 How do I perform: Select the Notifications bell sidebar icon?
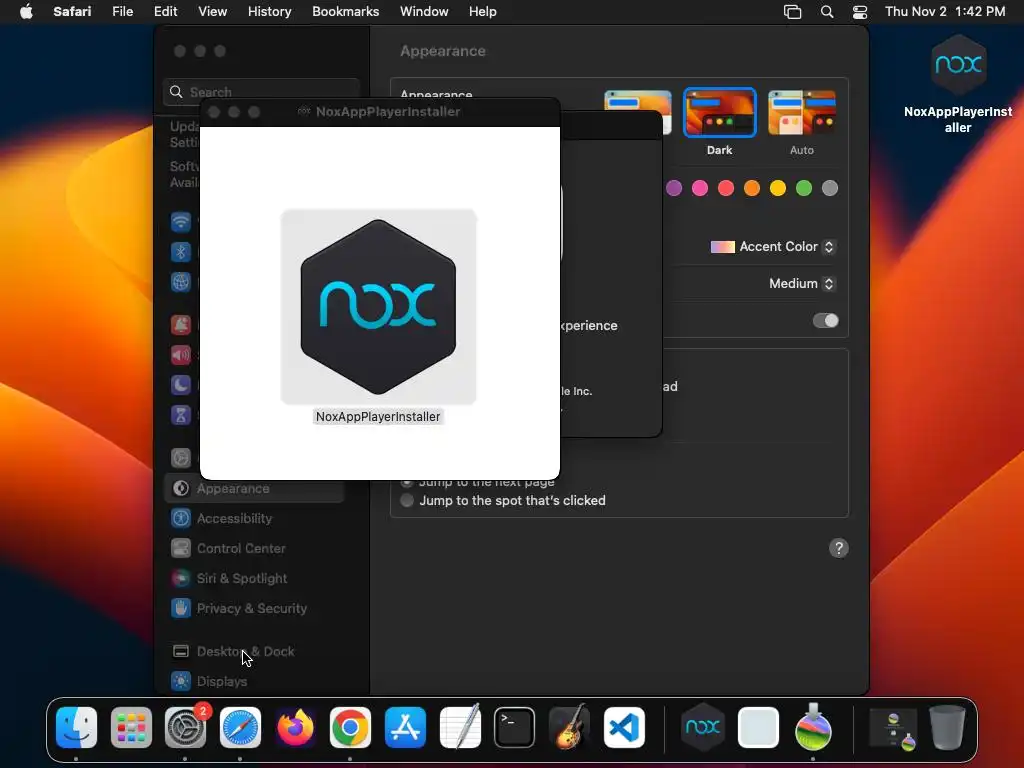tap(181, 325)
